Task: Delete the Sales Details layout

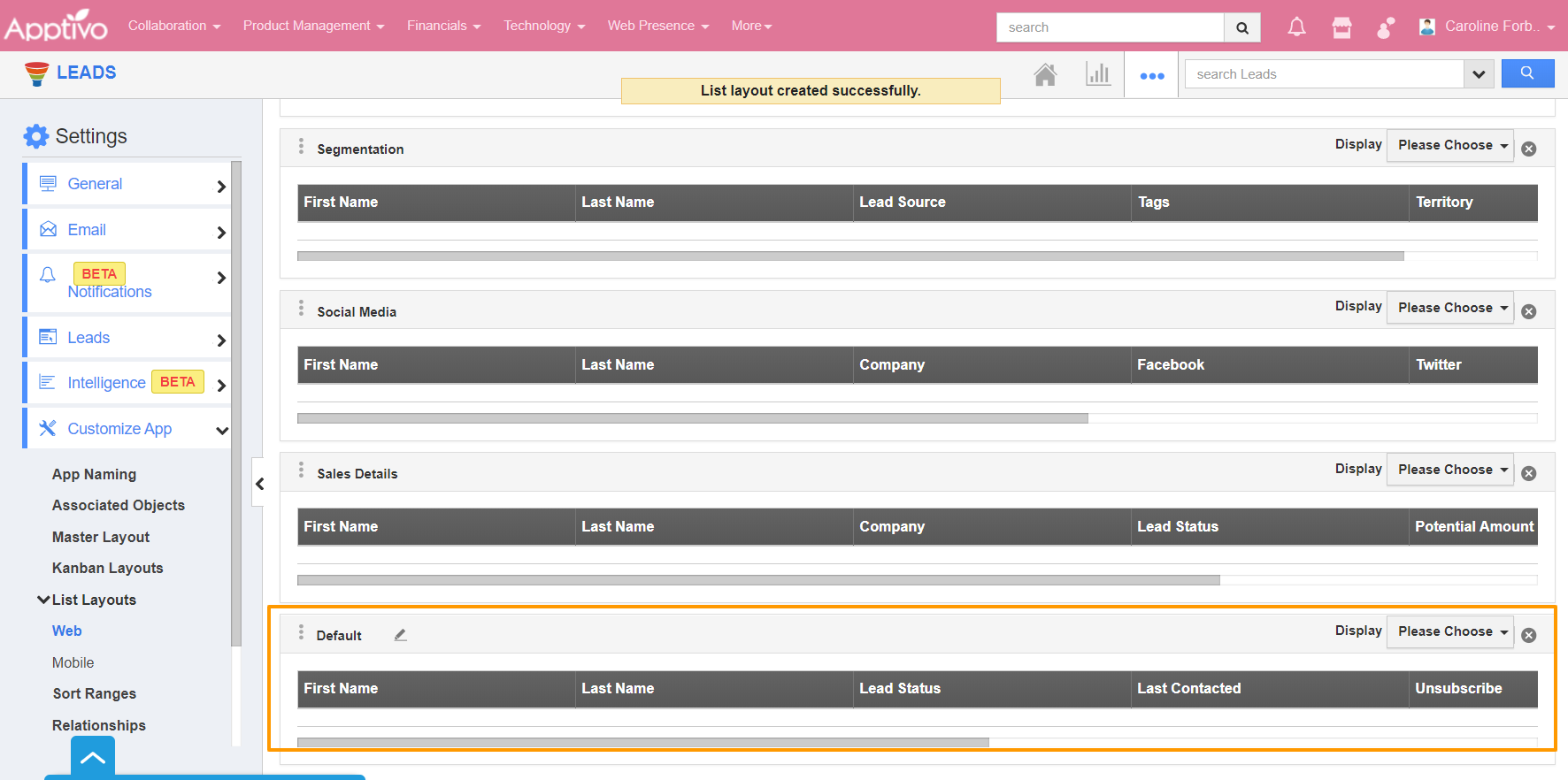Action: pos(1528,474)
